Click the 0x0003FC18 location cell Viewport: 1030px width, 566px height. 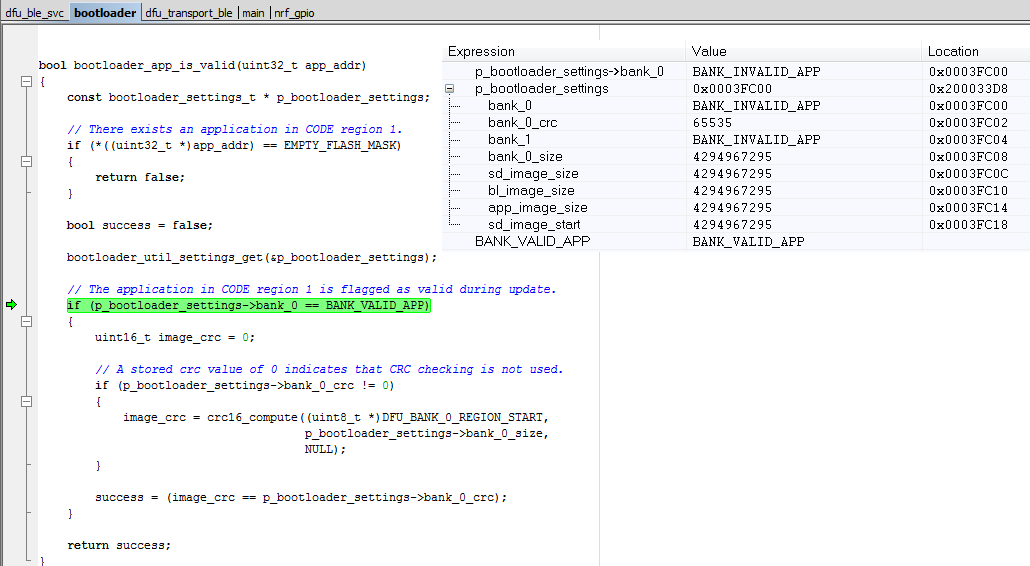968,225
